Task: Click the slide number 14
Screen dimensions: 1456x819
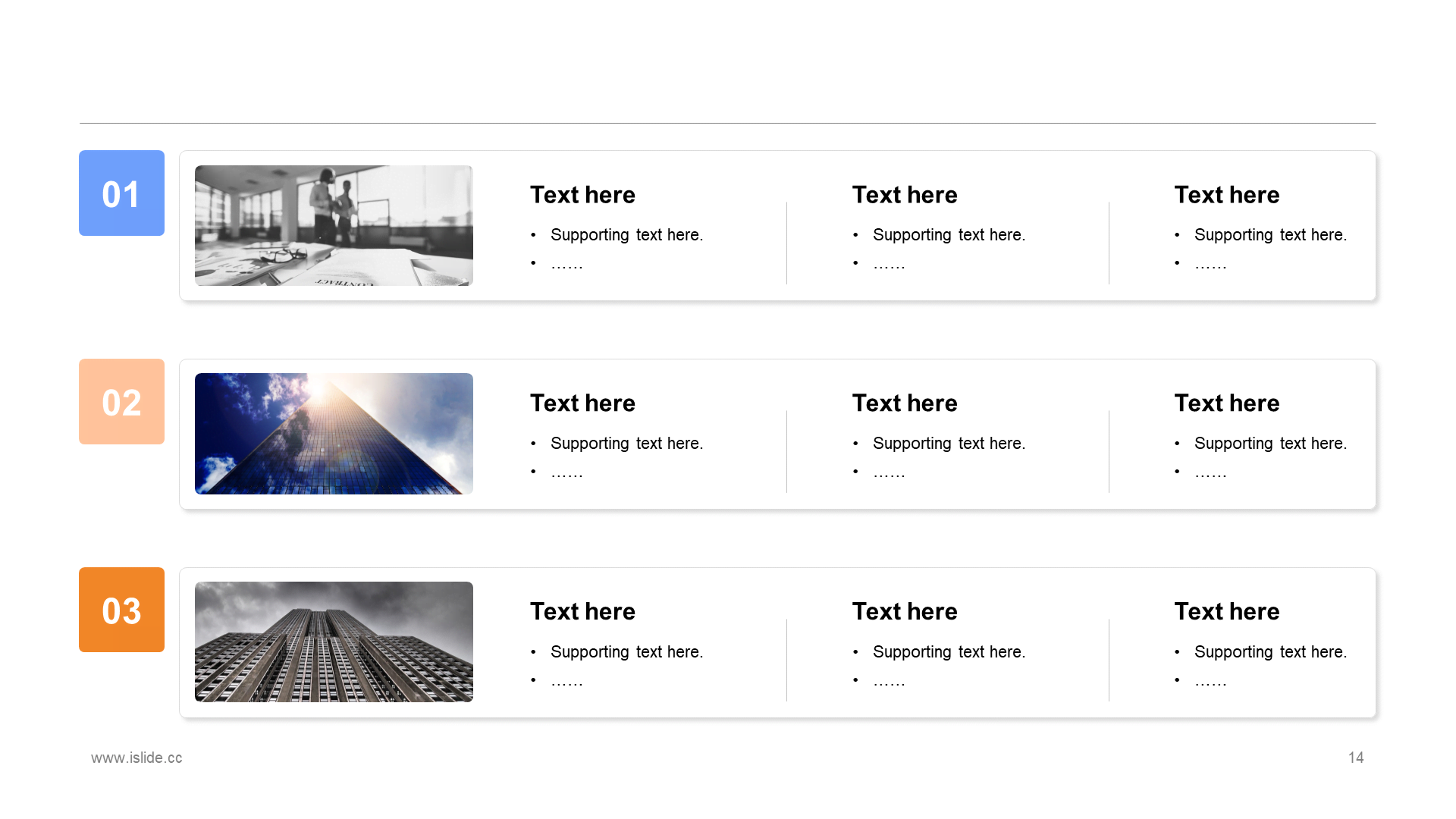Action: click(x=1356, y=758)
